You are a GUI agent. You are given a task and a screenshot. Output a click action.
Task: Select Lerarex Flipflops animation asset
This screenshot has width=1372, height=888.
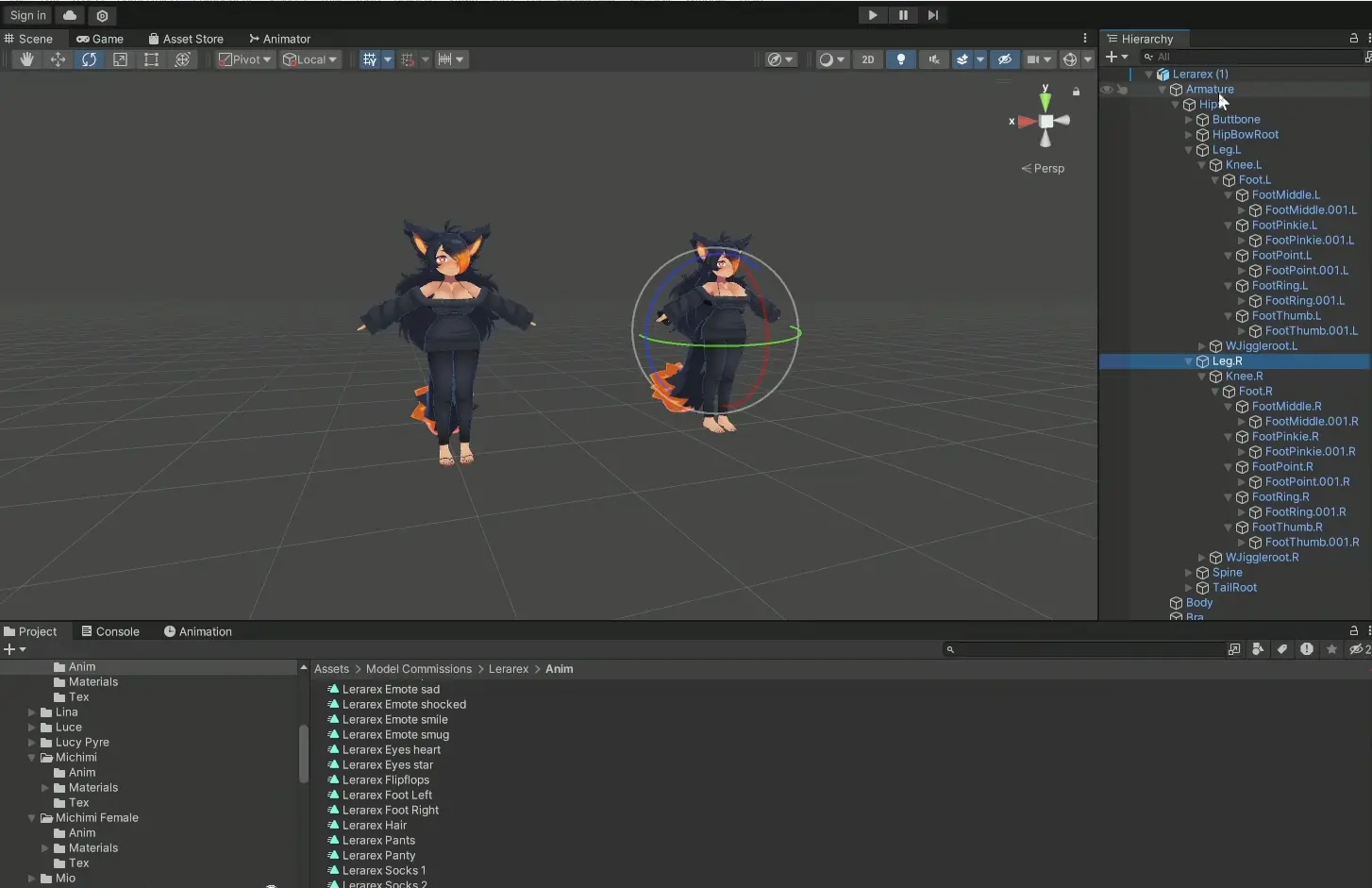coord(385,779)
